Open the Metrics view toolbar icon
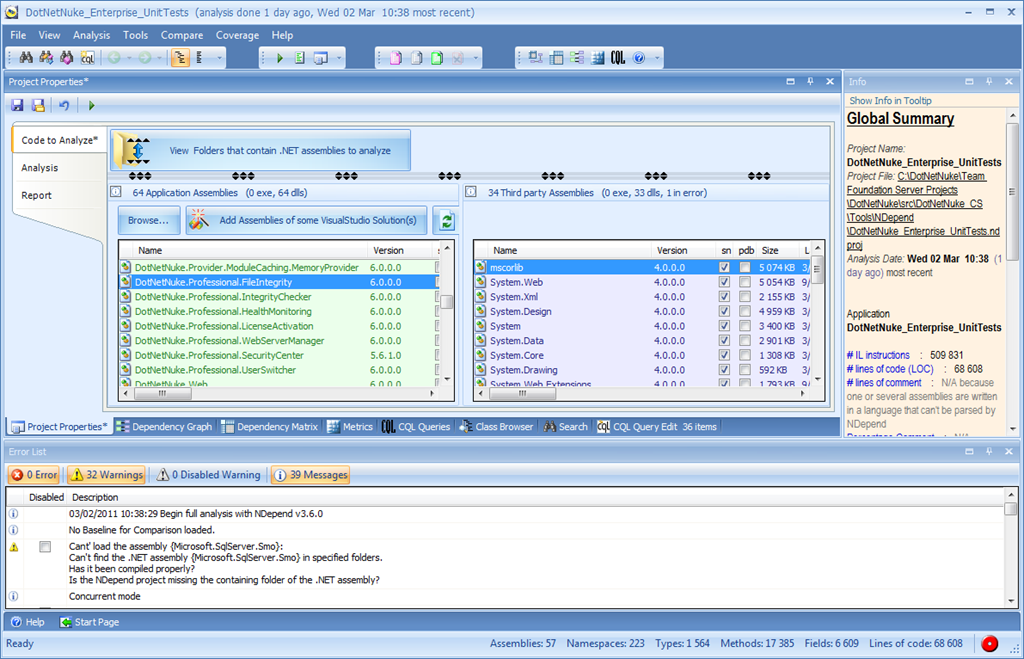Viewport: 1024px width, 659px height. click(x=598, y=58)
